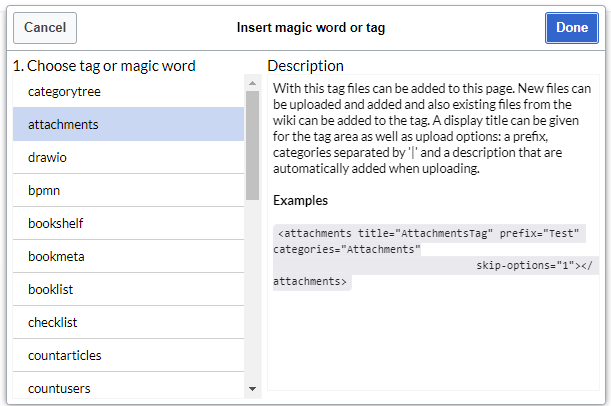Choose the attachments tag entry
Screen dimensions: 611x406
point(128,124)
